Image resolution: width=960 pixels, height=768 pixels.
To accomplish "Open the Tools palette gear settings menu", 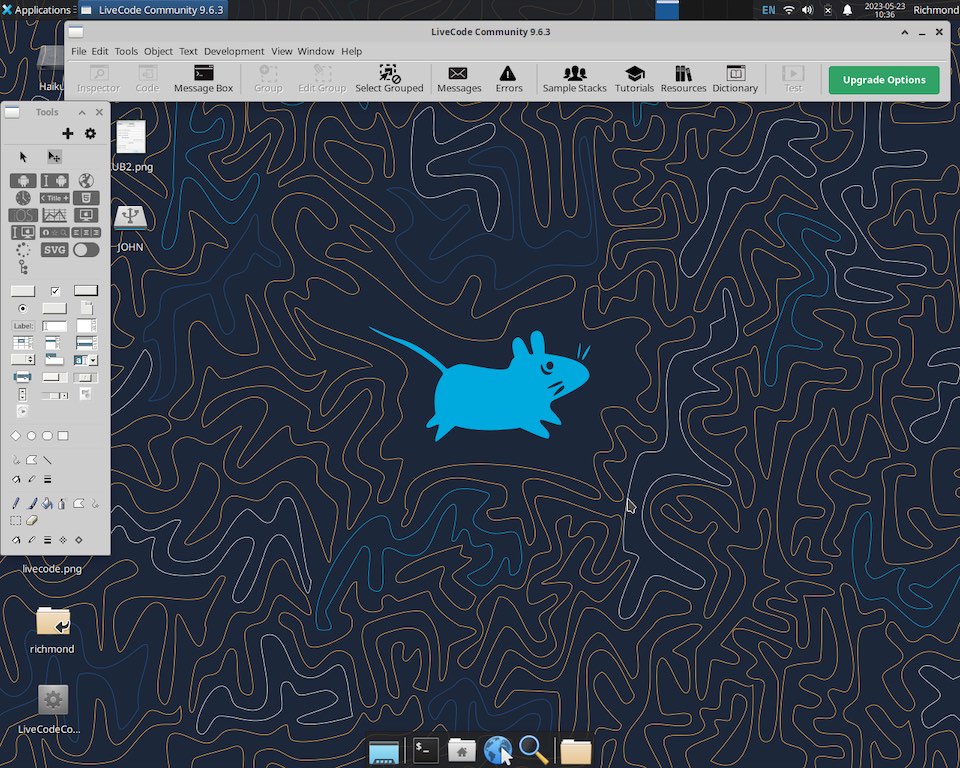I will coord(90,134).
